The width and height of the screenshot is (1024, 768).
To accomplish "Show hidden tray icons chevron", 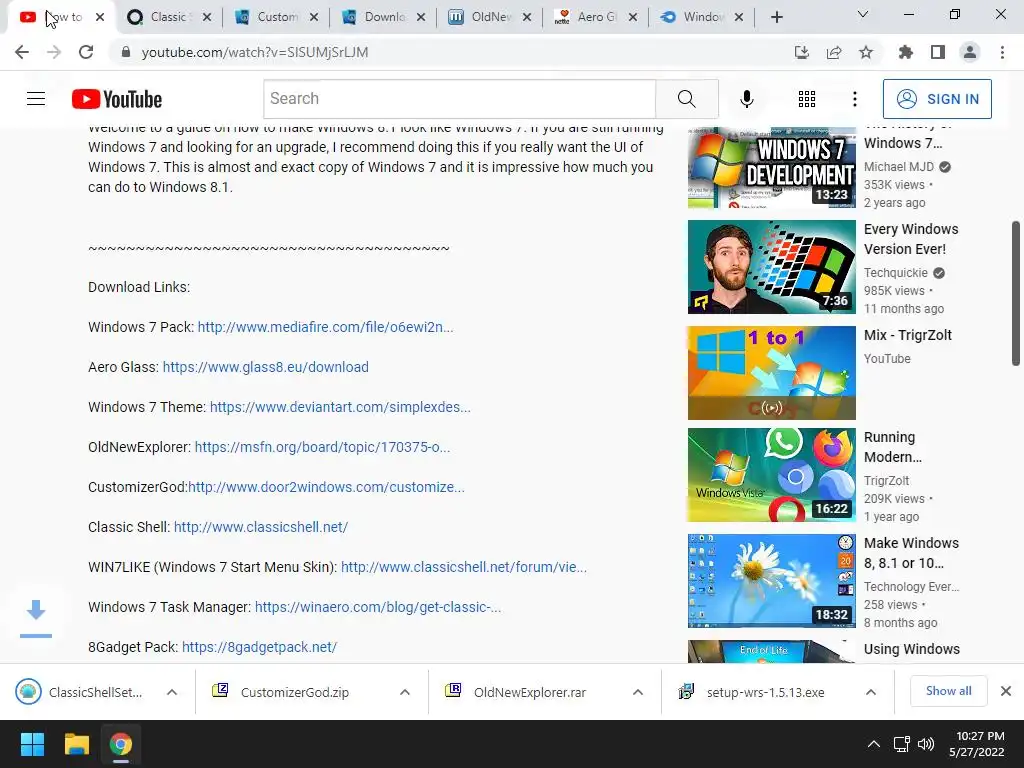I will click(x=873, y=744).
